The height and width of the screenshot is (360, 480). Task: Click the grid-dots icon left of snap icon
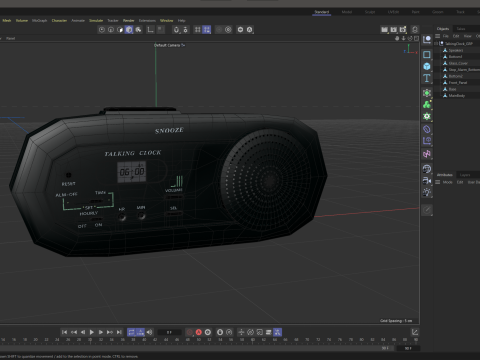pyautogui.click(x=198, y=30)
